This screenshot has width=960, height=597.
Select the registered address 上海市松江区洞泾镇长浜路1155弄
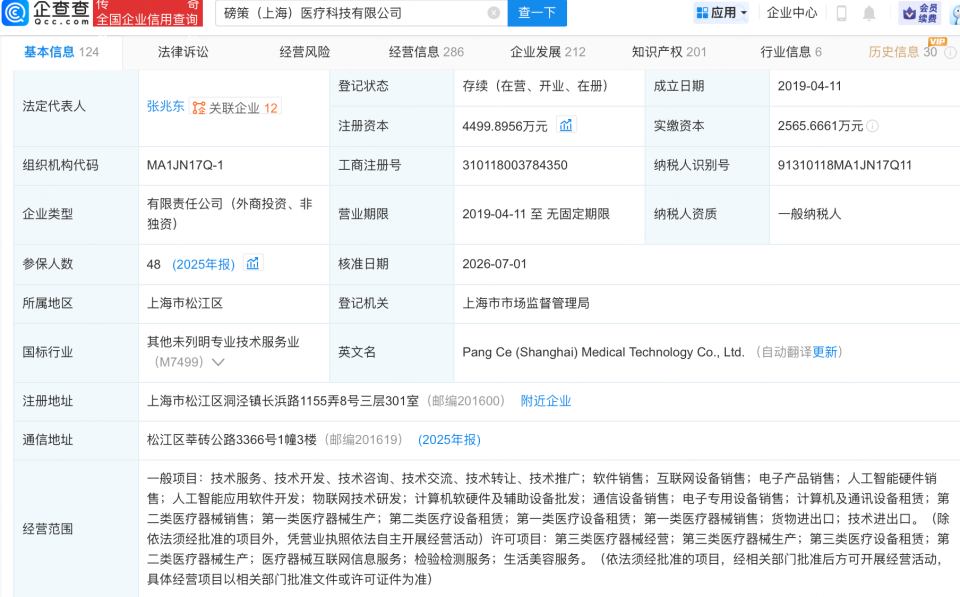point(283,401)
